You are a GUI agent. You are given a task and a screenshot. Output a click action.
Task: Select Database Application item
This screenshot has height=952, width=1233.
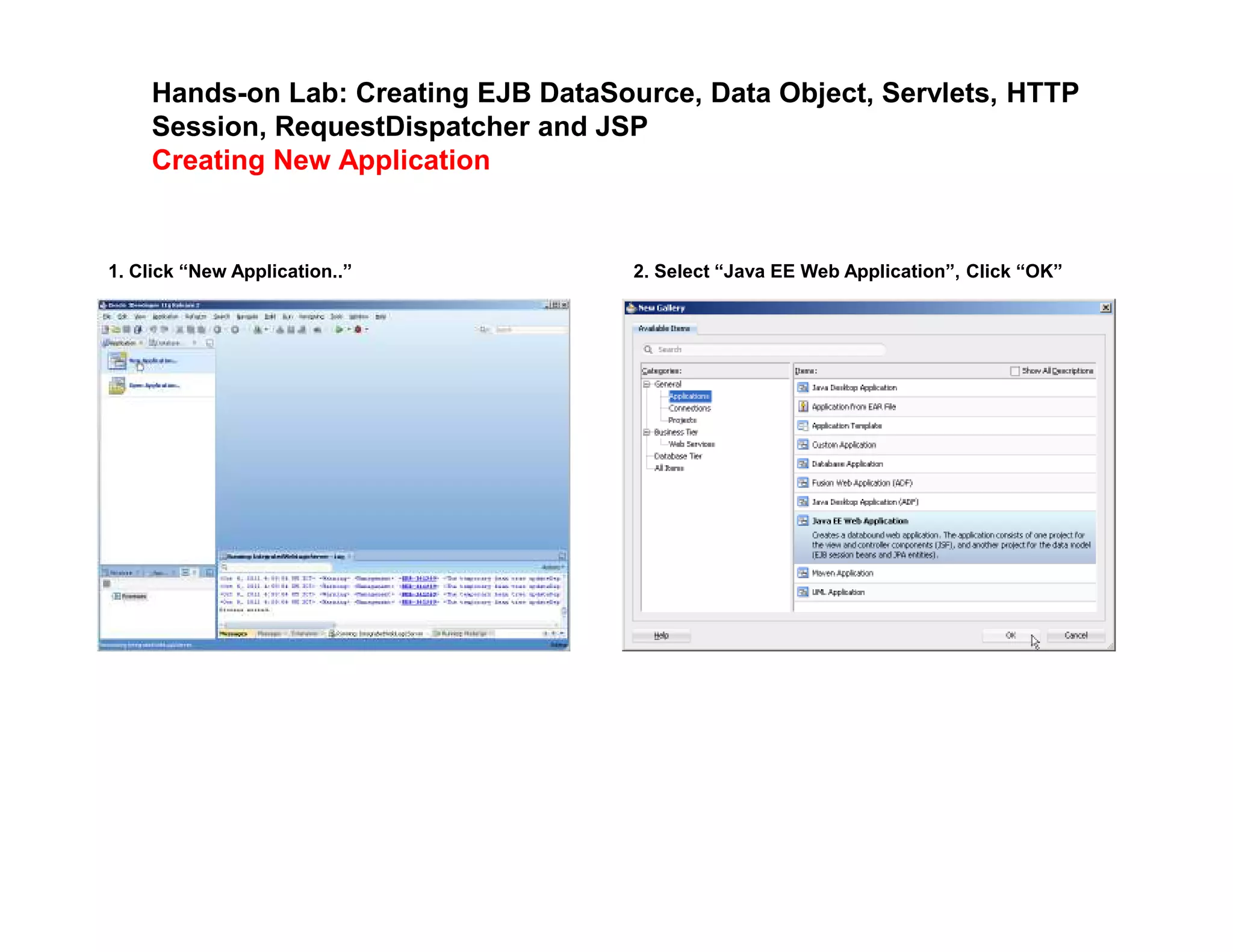pyautogui.click(x=945, y=464)
